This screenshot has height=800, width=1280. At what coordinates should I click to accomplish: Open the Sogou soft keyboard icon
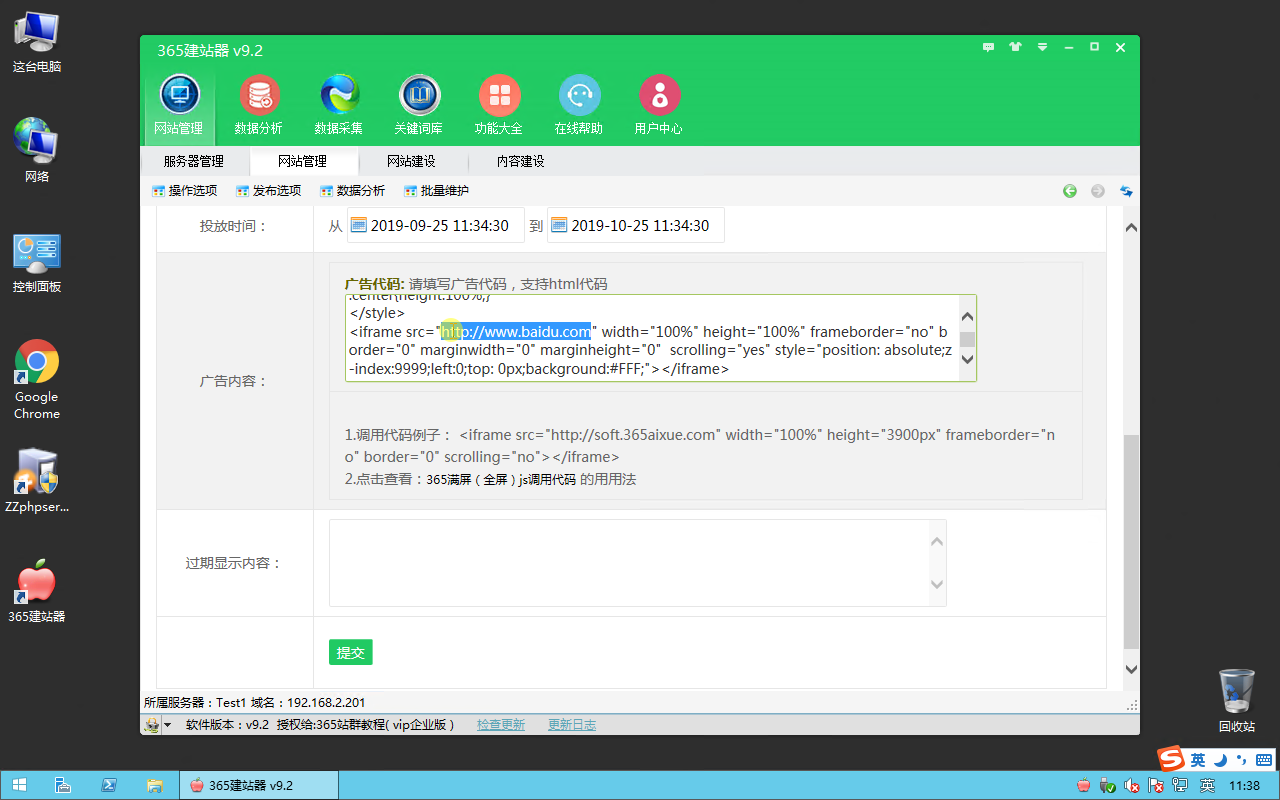(1264, 760)
